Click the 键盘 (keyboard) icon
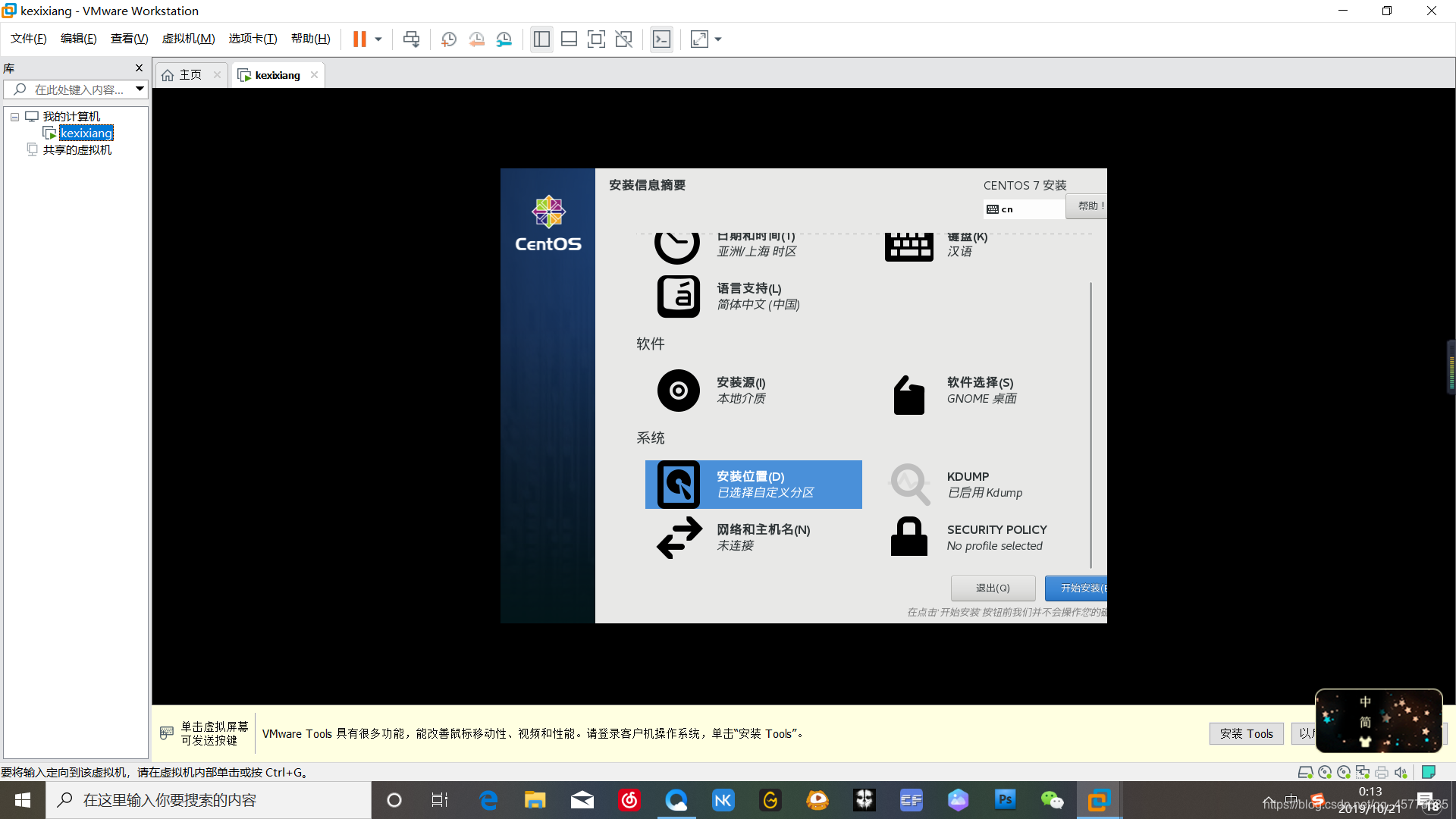This screenshot has height=819, width=1456. point(909,244)
